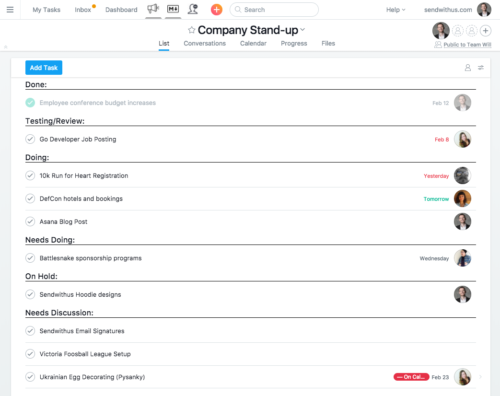Add a member with the plus circle icon

coord(485,31)
